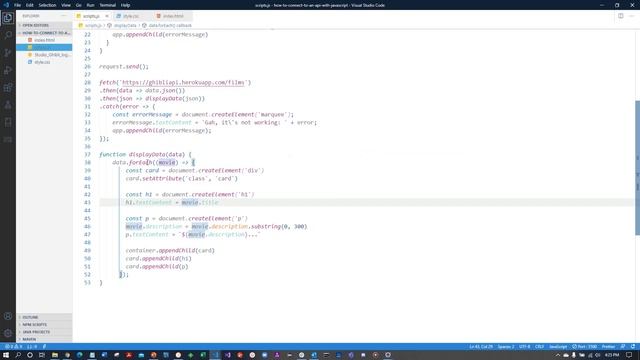
Task: Click line number 43 in the gutter
Action: [87, 202]
